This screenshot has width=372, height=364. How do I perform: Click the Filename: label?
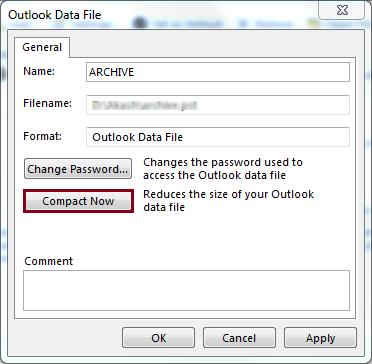(x=47, y=103)
